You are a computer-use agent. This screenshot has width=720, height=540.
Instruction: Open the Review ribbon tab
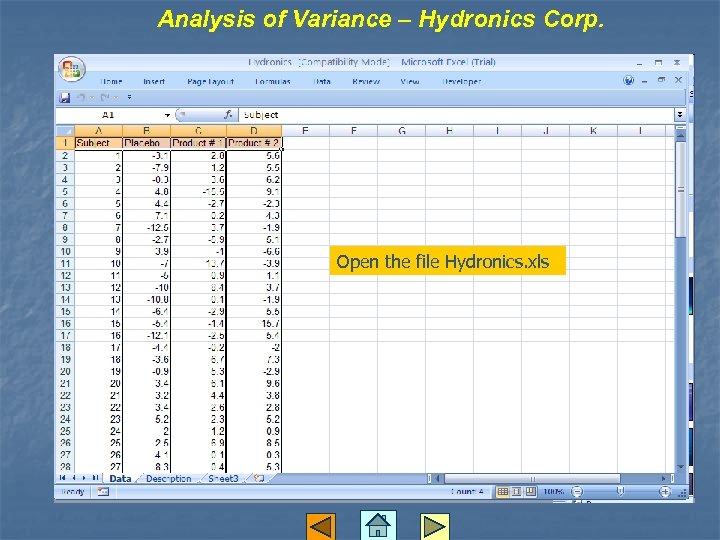pyautogui.click(x=366, y=81)
